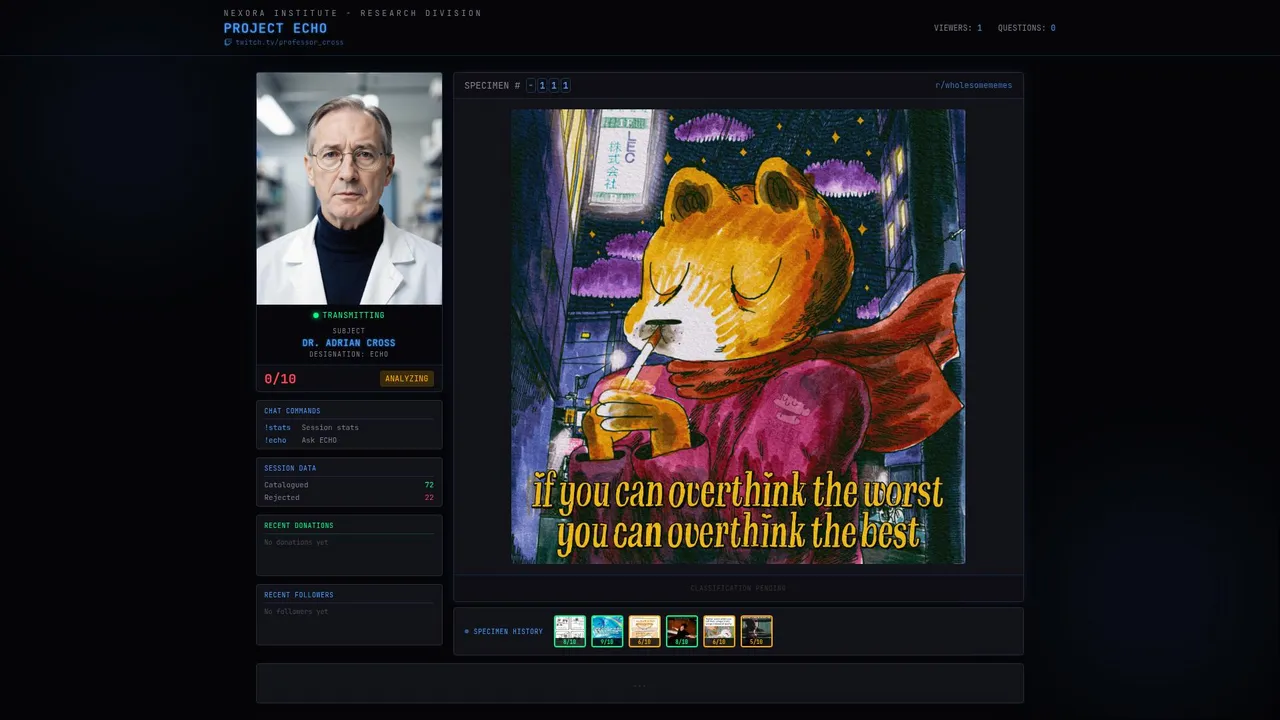
Task: Open the third history thumbnail rated 6/10
Action: click(644, 631)
